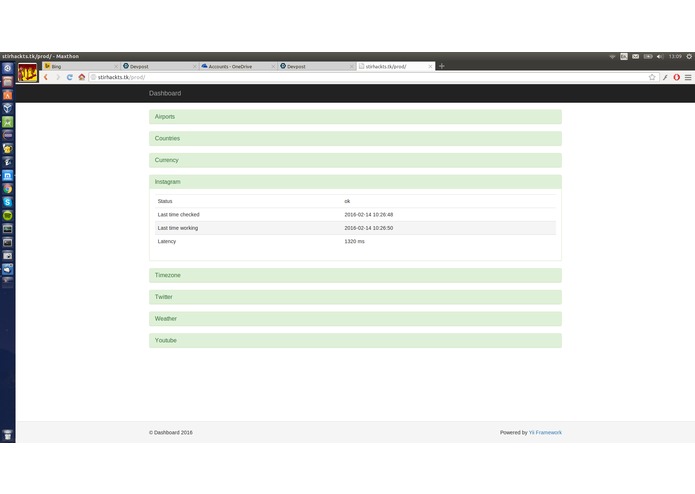The width and height of the screenshot is (695, 494).
Task: Expand the Timezone panel
Action: pos(355,275)
